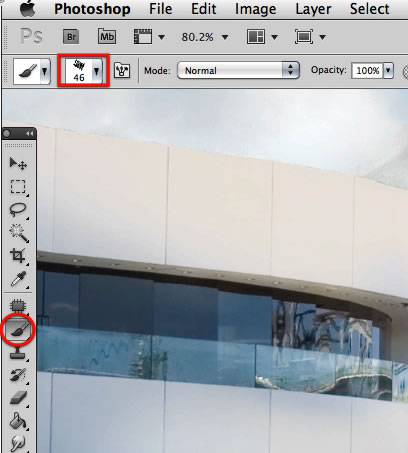Select the Smudge tool

18,443
